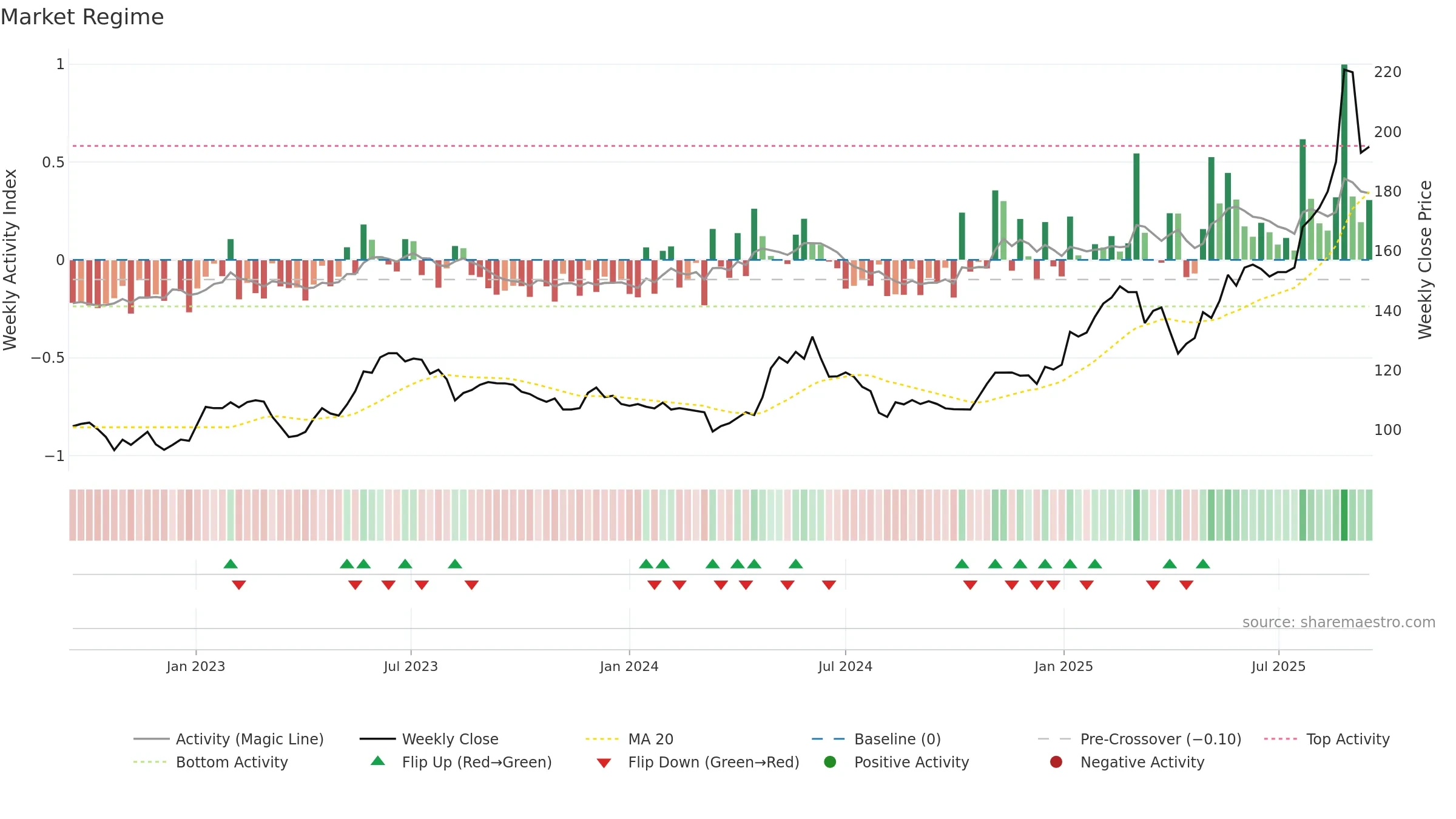Toggle the Pre-Crossover (−0.10) legend entry
The width and height of the screenshot is (1456, 819).
[1139, 739]
